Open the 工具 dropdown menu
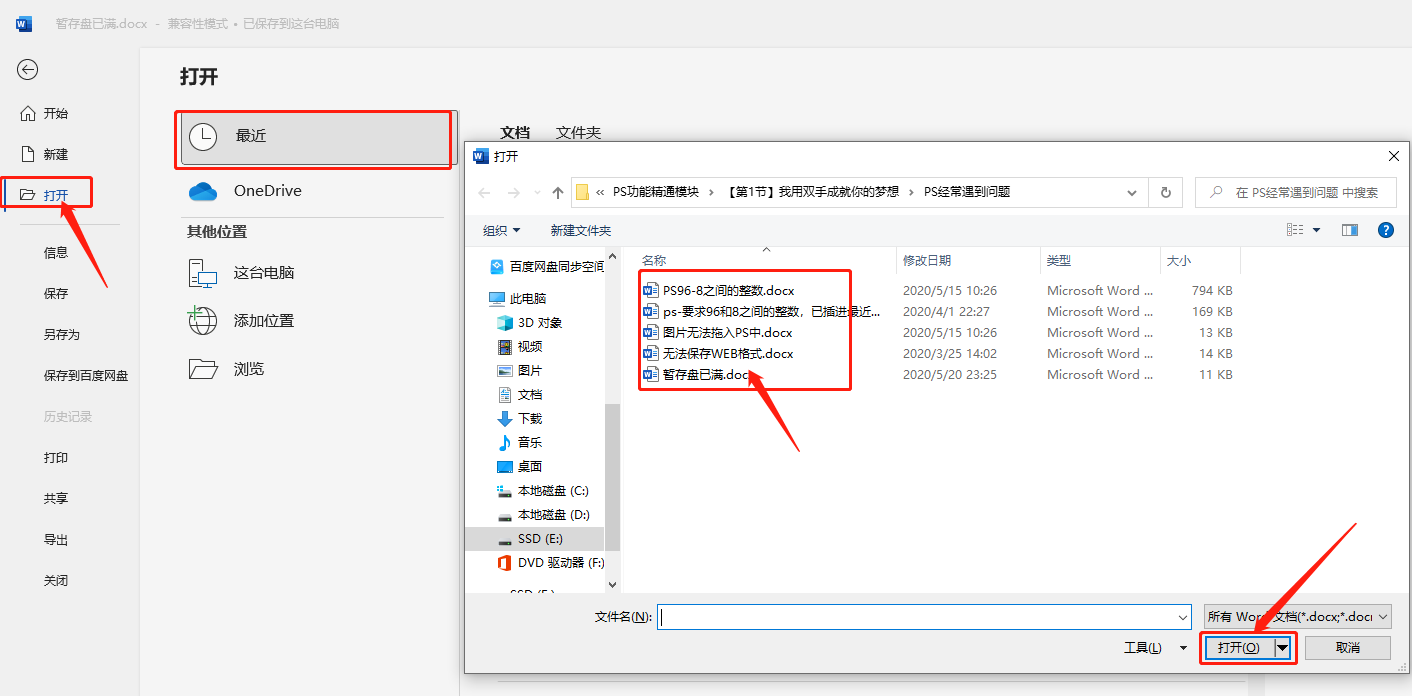The image size is (1412, 696). point(1155,648)
